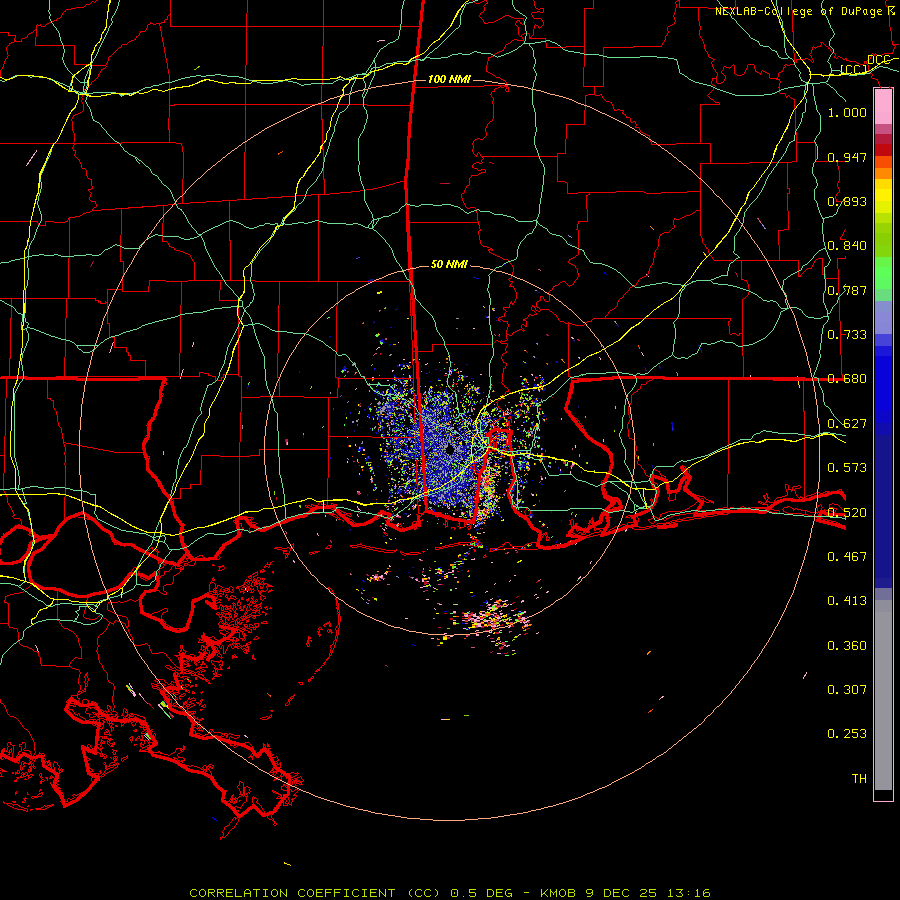900x900 pixels.
Task: Click the 0.253 color scale label
Action: click(847, 734)
